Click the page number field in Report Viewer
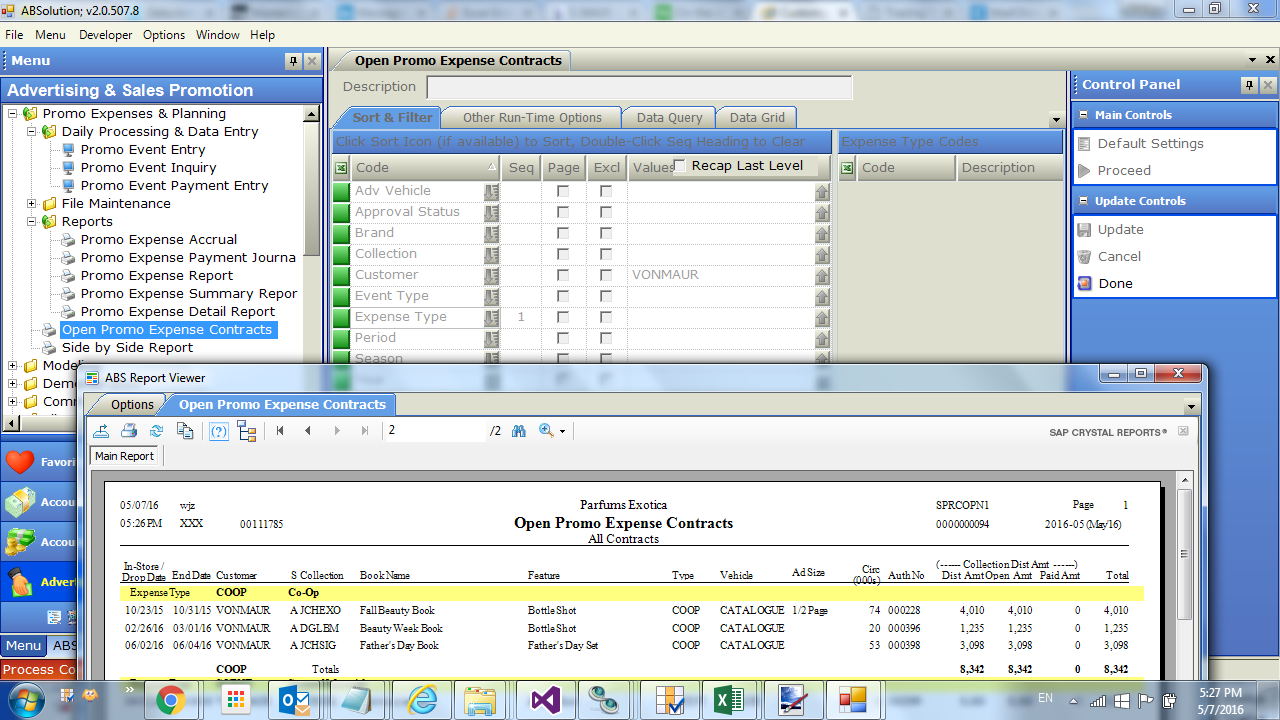This screenshot has height=720, width=1280. pos(435,431)
